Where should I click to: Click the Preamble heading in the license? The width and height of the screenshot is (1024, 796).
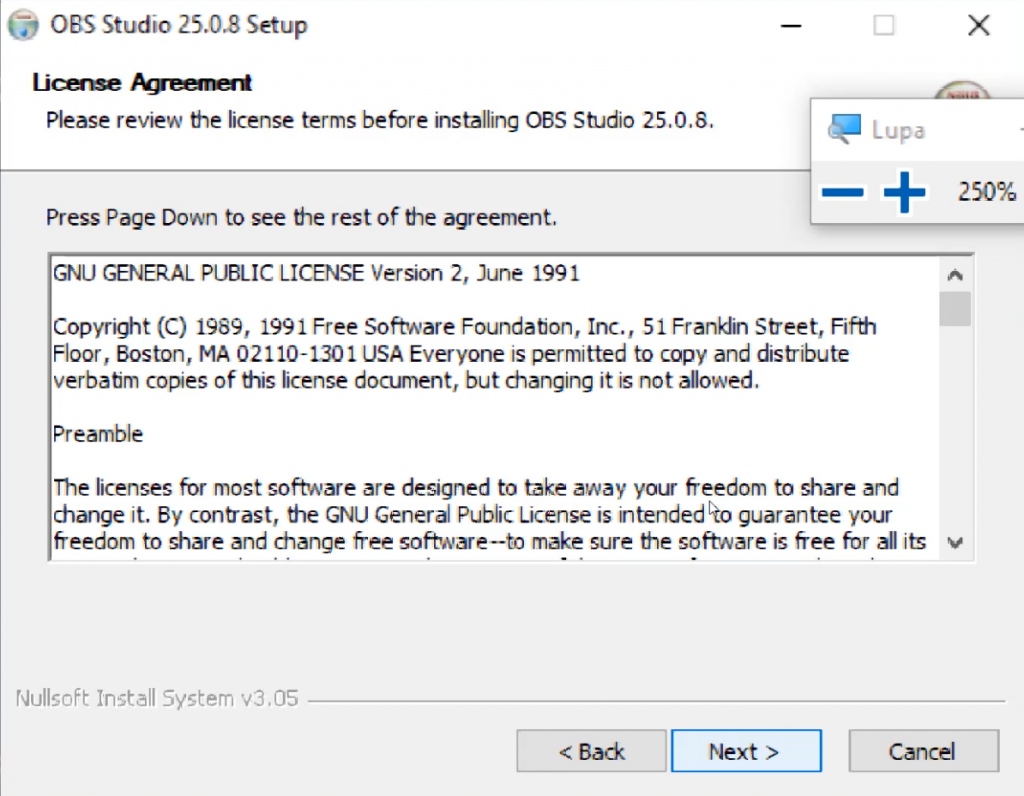98,434
